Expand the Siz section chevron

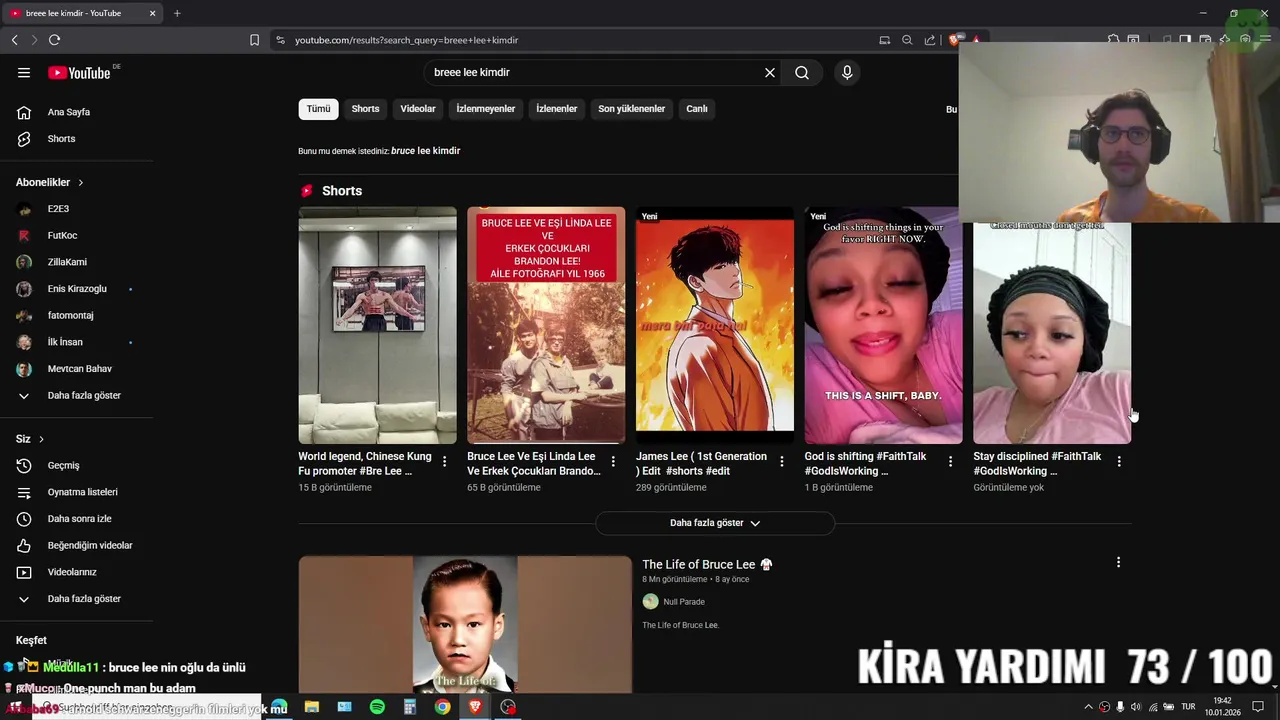pos(41,439)
